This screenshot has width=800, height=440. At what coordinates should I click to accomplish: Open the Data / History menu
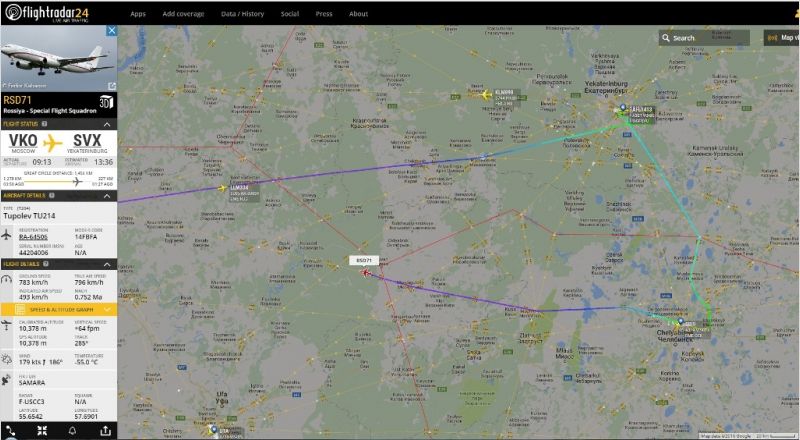(x=242, y=14)
